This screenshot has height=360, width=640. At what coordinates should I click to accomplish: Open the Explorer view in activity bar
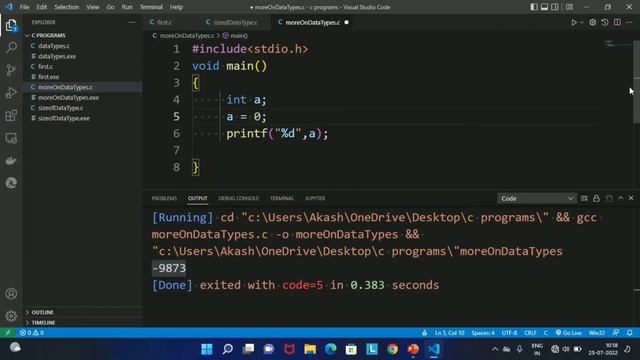pyautogui.click(x=11, y=25)
